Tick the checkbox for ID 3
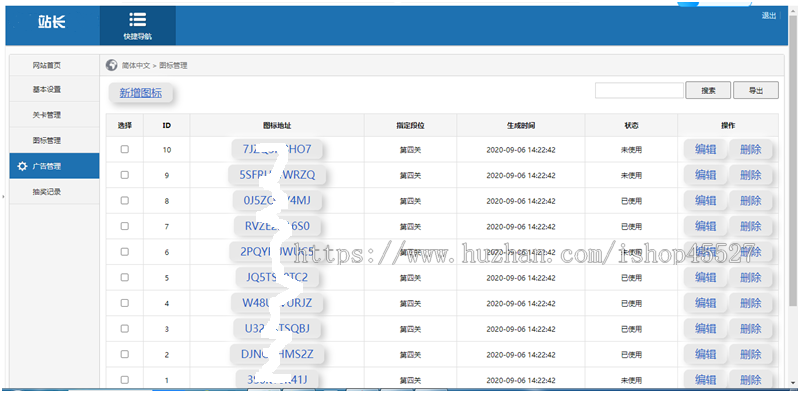 [124, 328]
